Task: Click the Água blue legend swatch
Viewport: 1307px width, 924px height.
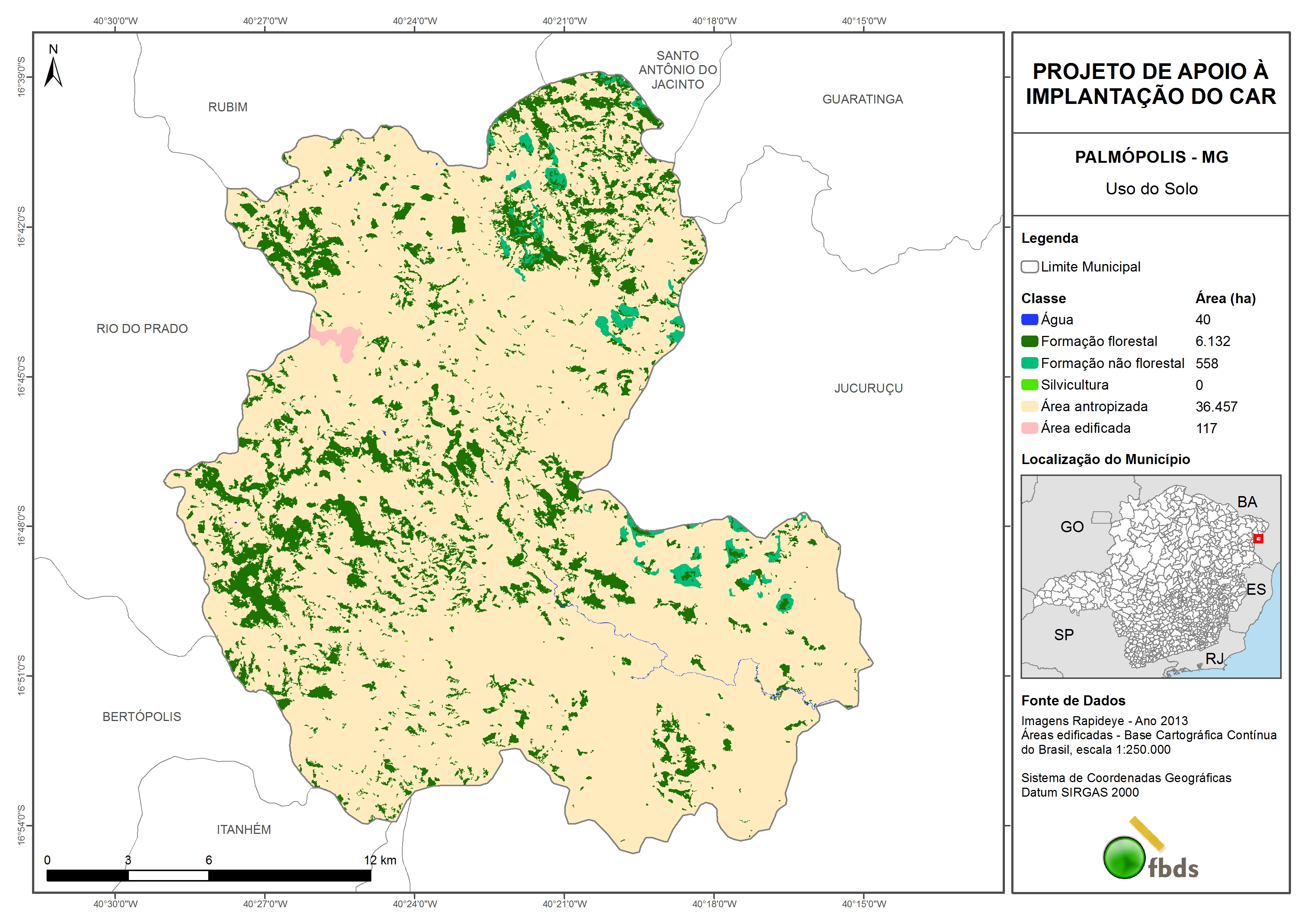Action: tap(1029, 320)
